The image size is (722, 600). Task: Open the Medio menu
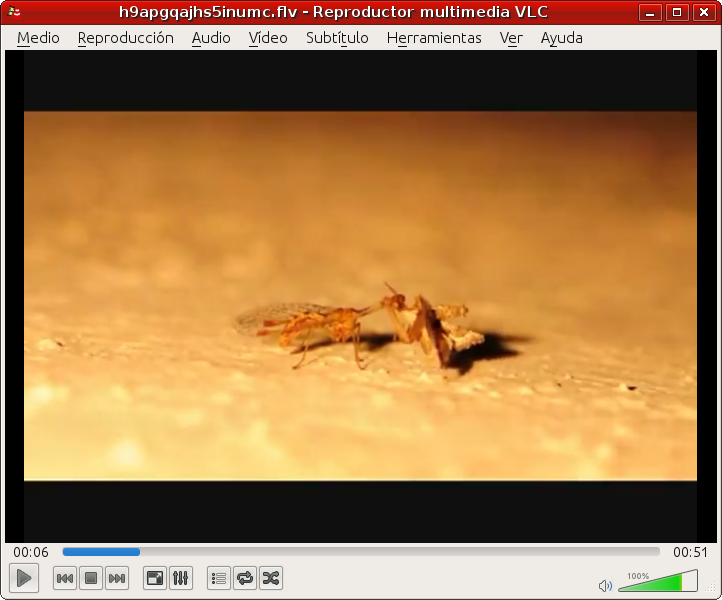[x=38, y=38]
